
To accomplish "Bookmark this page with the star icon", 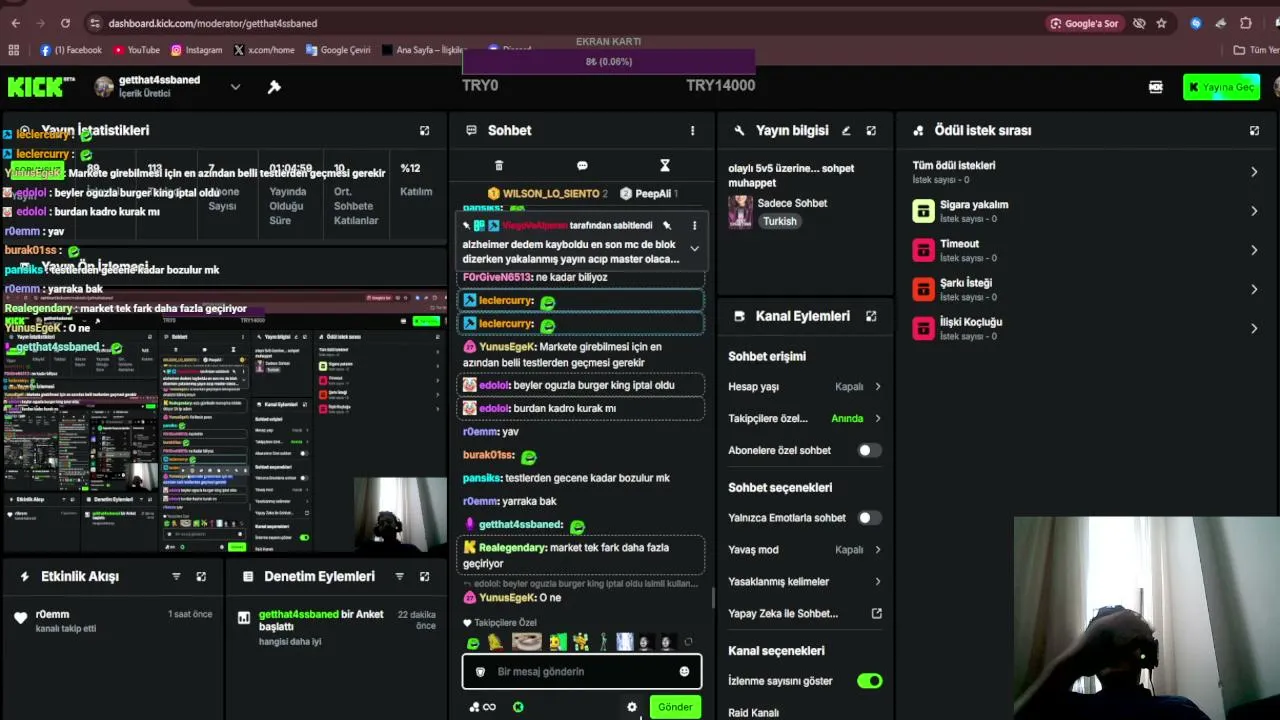I will pos(1161,23).
